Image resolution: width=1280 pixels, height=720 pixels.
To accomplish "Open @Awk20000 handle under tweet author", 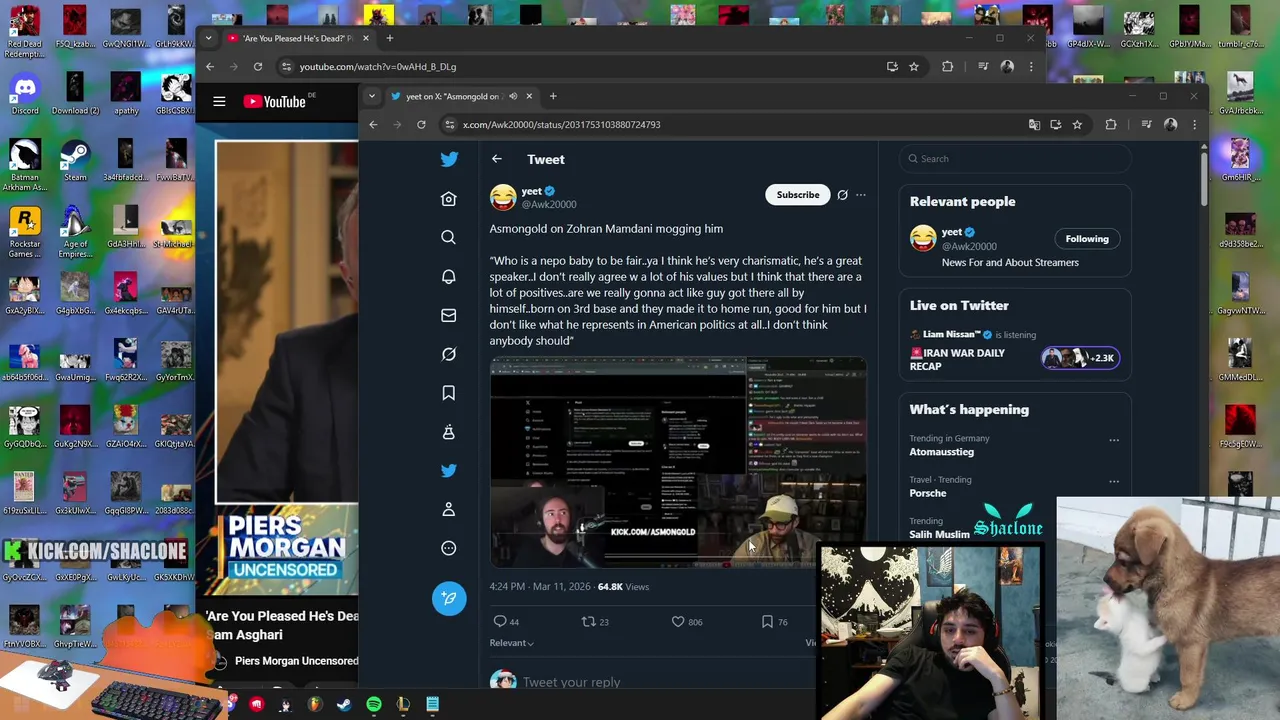I will [549, 205].
